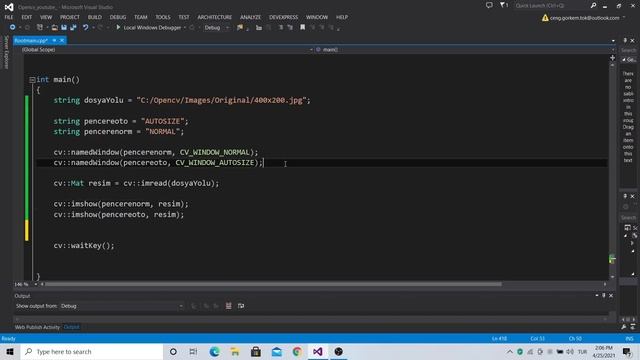Click Find in Files toolbar icon

[x=240, y=27]
